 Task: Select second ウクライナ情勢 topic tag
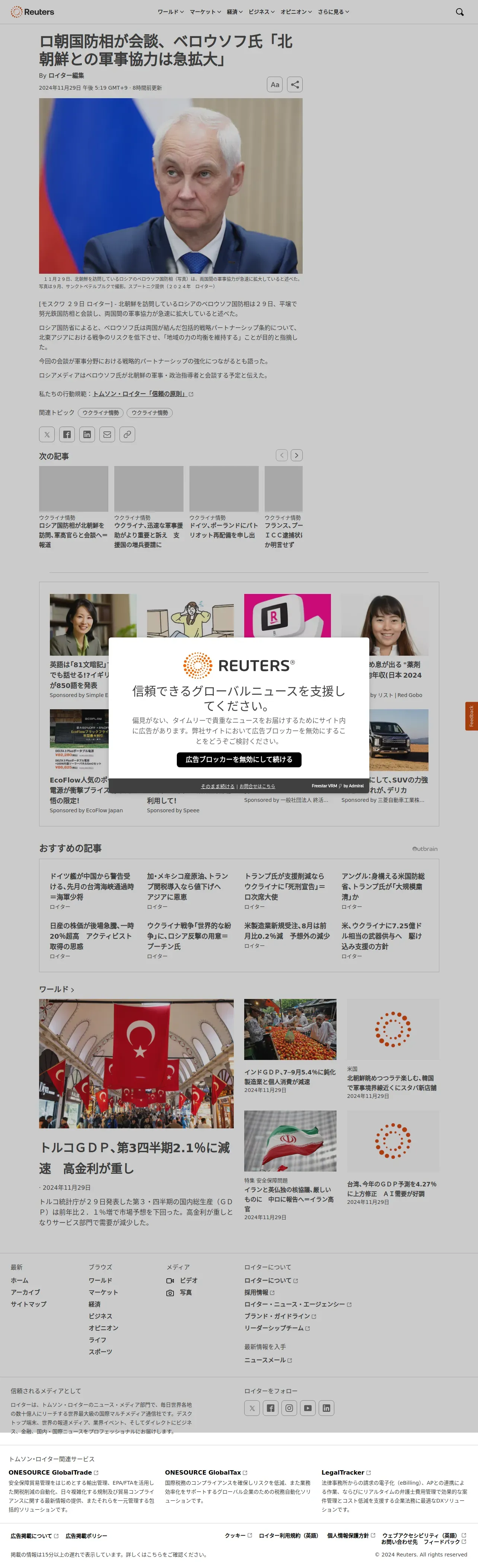[150, 413]
